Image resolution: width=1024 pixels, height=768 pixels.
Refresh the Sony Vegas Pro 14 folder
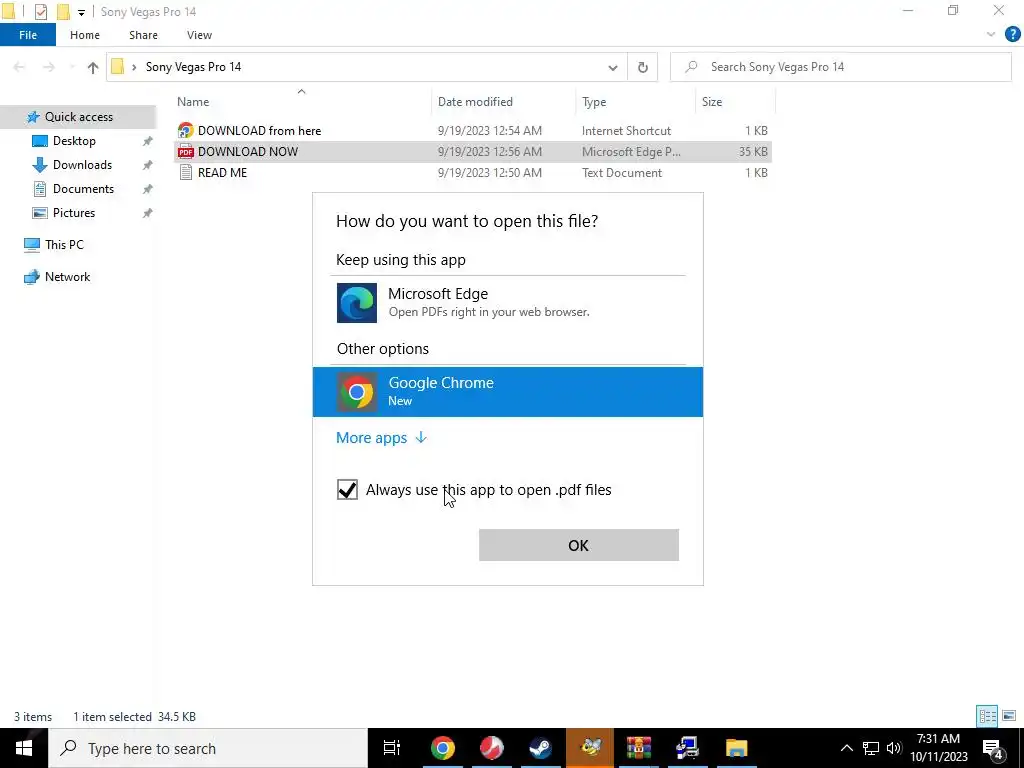coord(643,67)
